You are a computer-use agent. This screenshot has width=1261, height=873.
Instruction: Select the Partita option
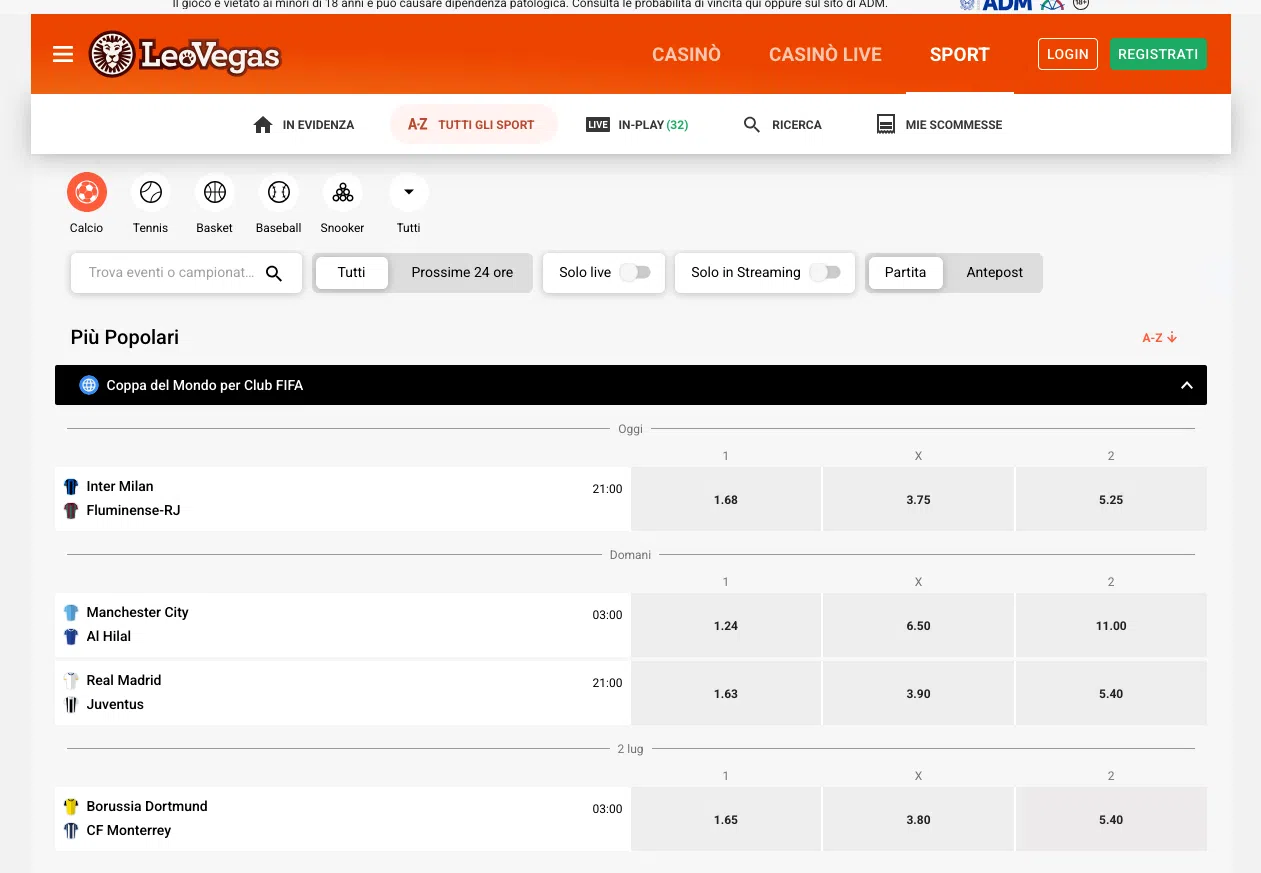point(906,272)
